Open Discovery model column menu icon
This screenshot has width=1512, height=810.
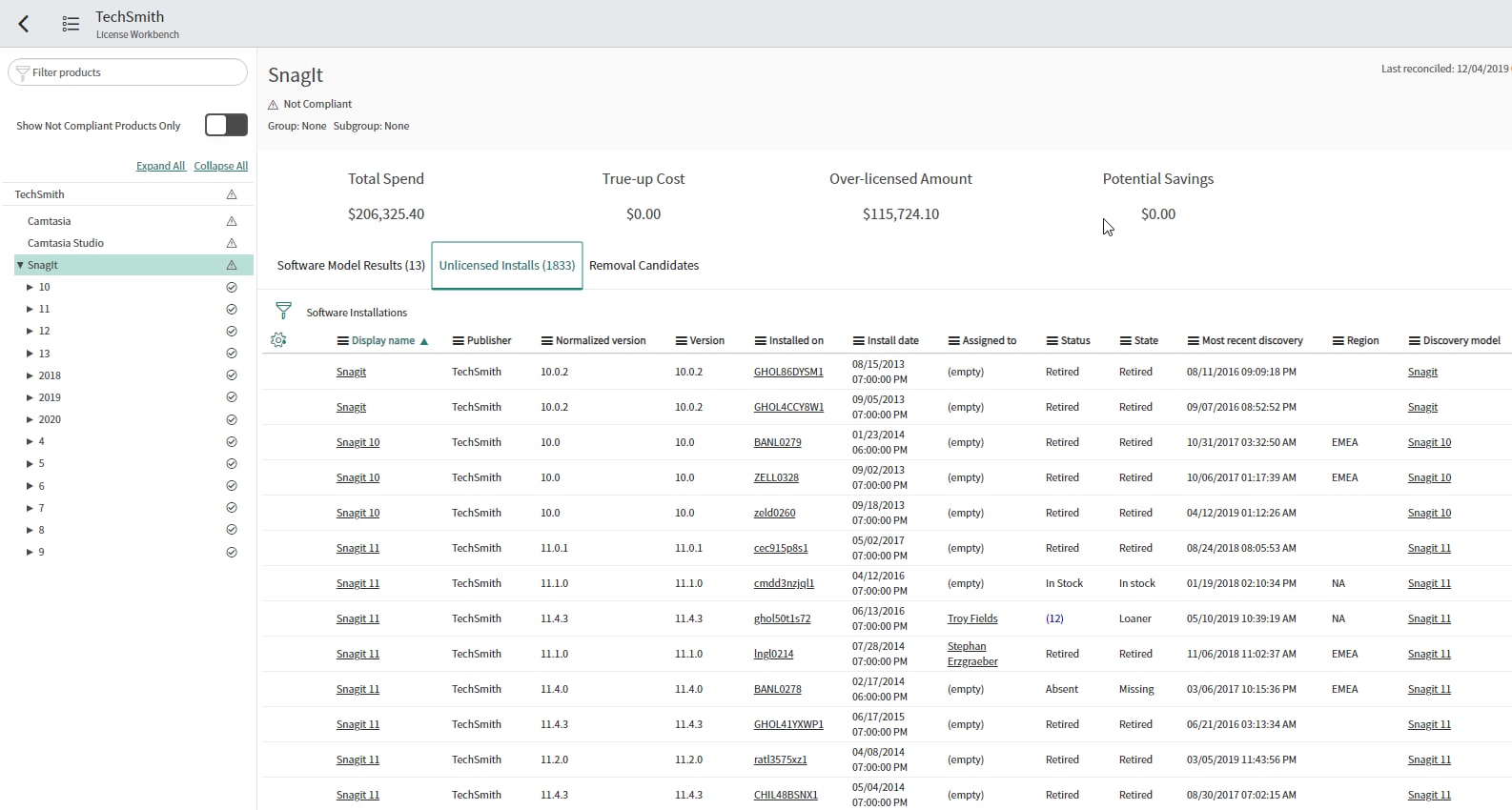click(x=1415, y=340)
